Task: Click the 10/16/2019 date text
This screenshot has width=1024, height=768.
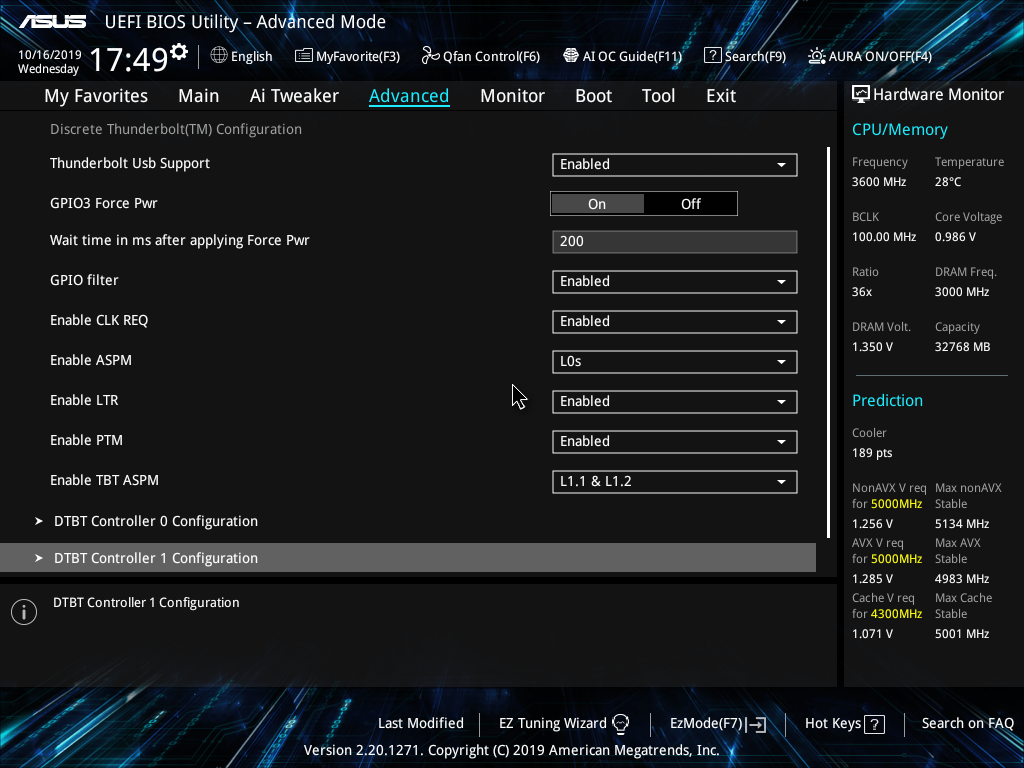Action: pos(50,55)
